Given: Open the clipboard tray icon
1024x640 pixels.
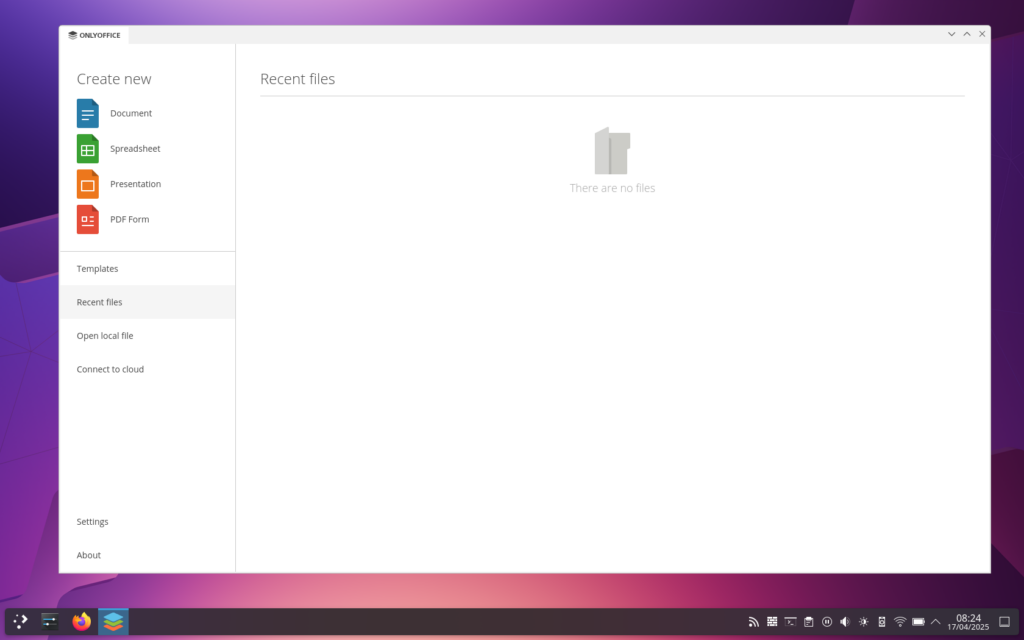Looking at the screenshot, I should (808, 622).
